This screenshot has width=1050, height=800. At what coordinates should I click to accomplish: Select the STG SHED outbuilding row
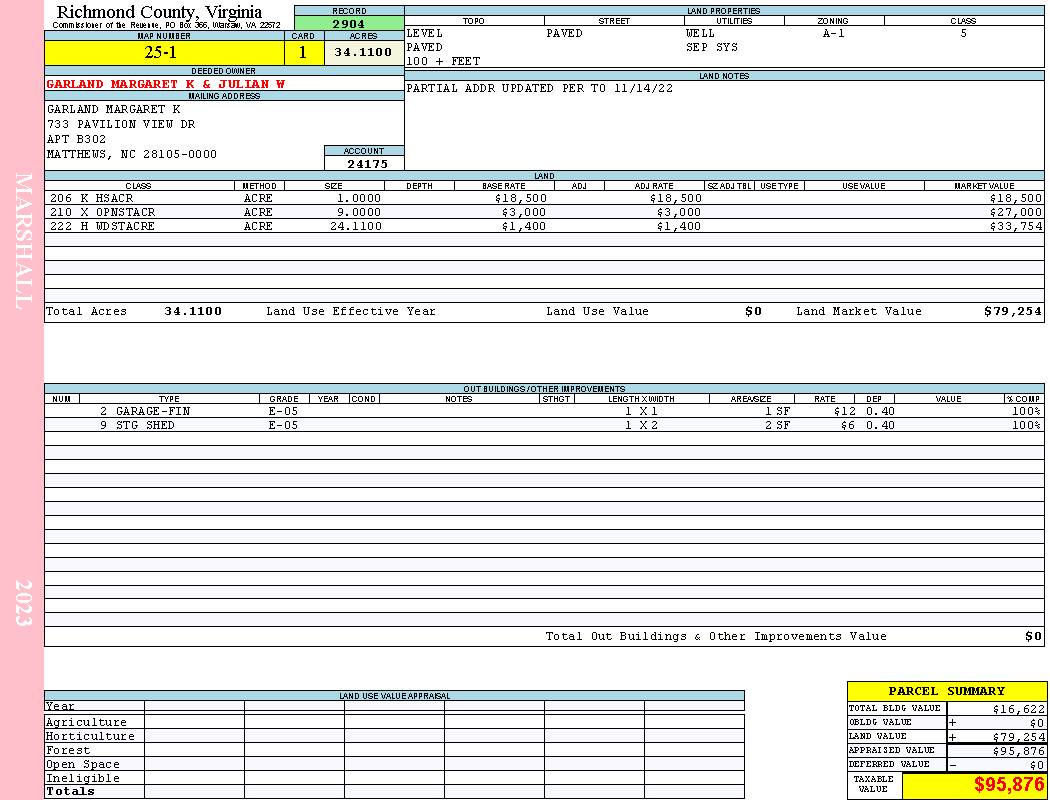pyautogui.click(x=544, y=425)
